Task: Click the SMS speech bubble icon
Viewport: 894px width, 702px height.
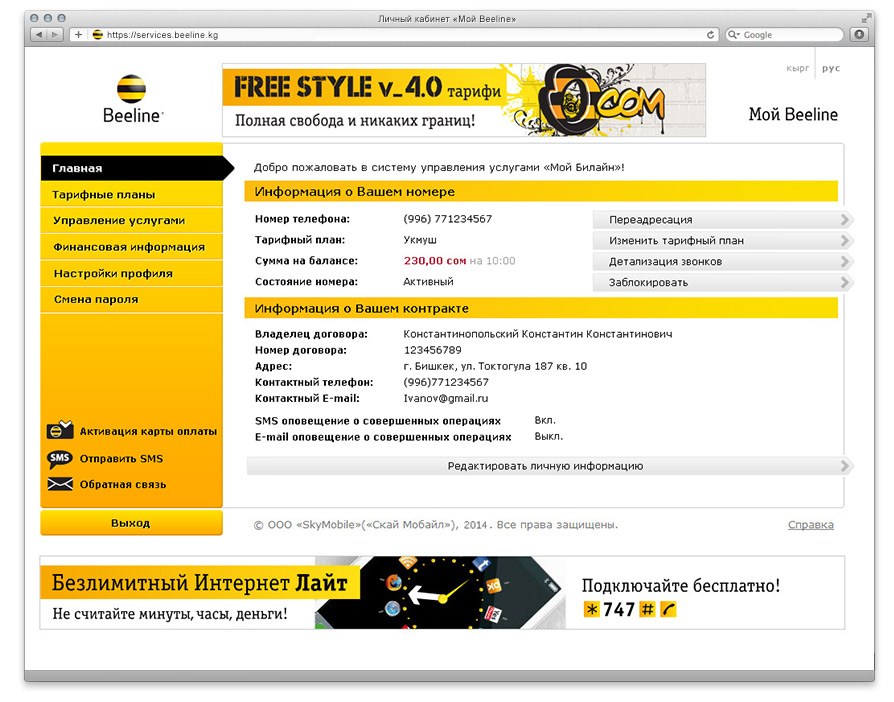Action: point(60,458)
